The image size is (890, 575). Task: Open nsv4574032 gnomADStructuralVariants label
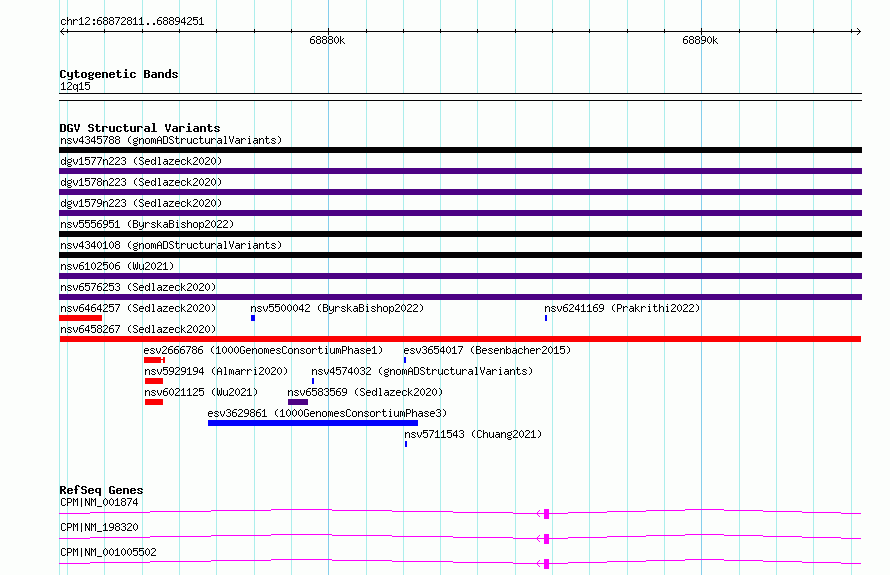pos(422,371)
